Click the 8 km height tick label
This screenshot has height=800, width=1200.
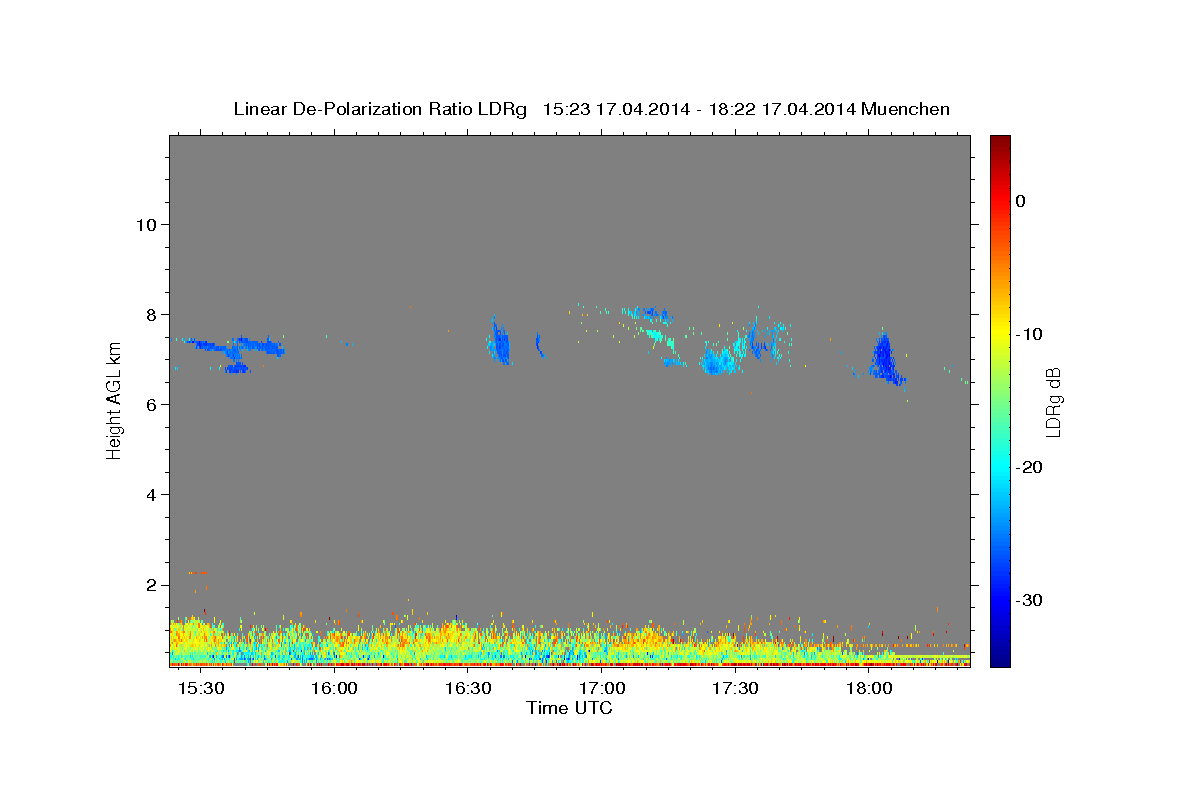point(152,314)
